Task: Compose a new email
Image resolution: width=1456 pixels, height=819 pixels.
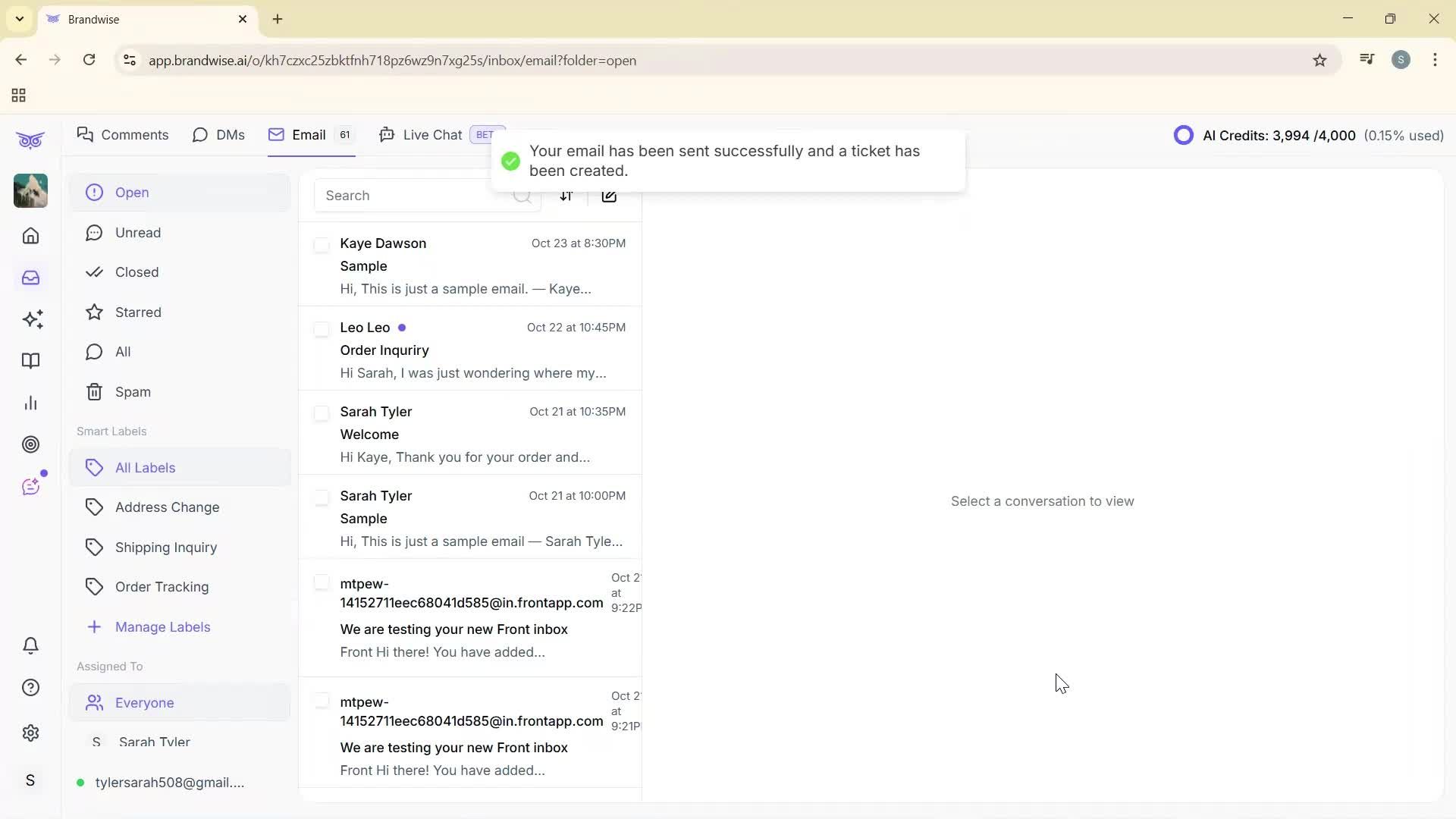Action: click(610, 196)
